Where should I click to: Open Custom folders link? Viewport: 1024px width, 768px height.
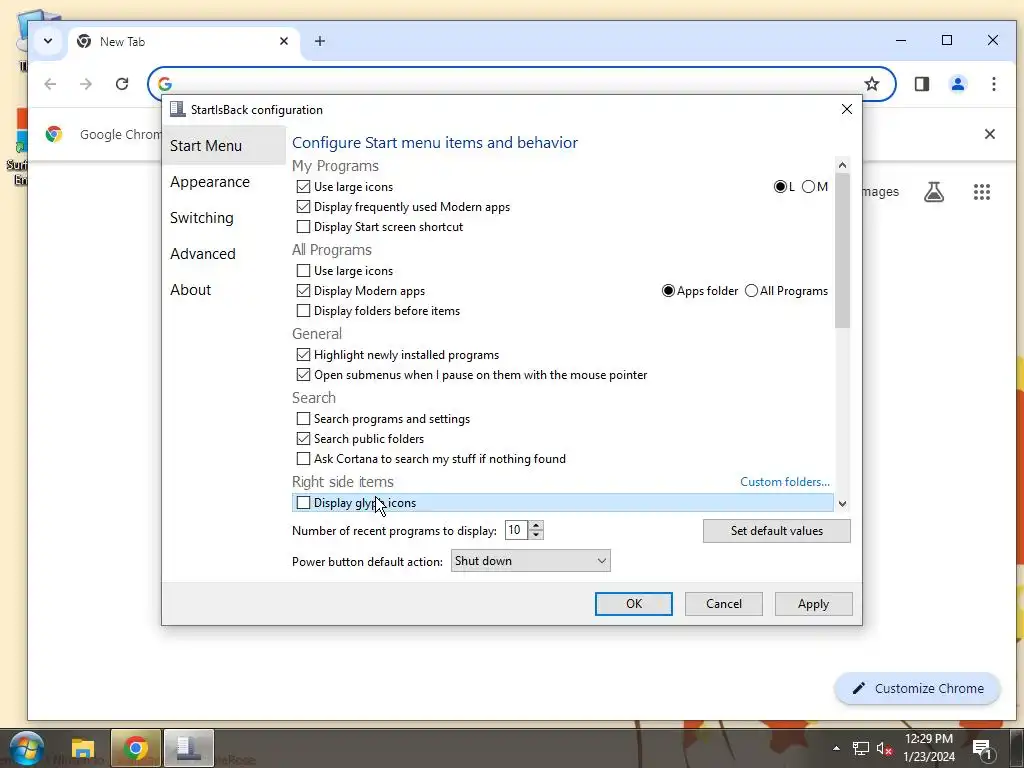click(x=784, y=482)
